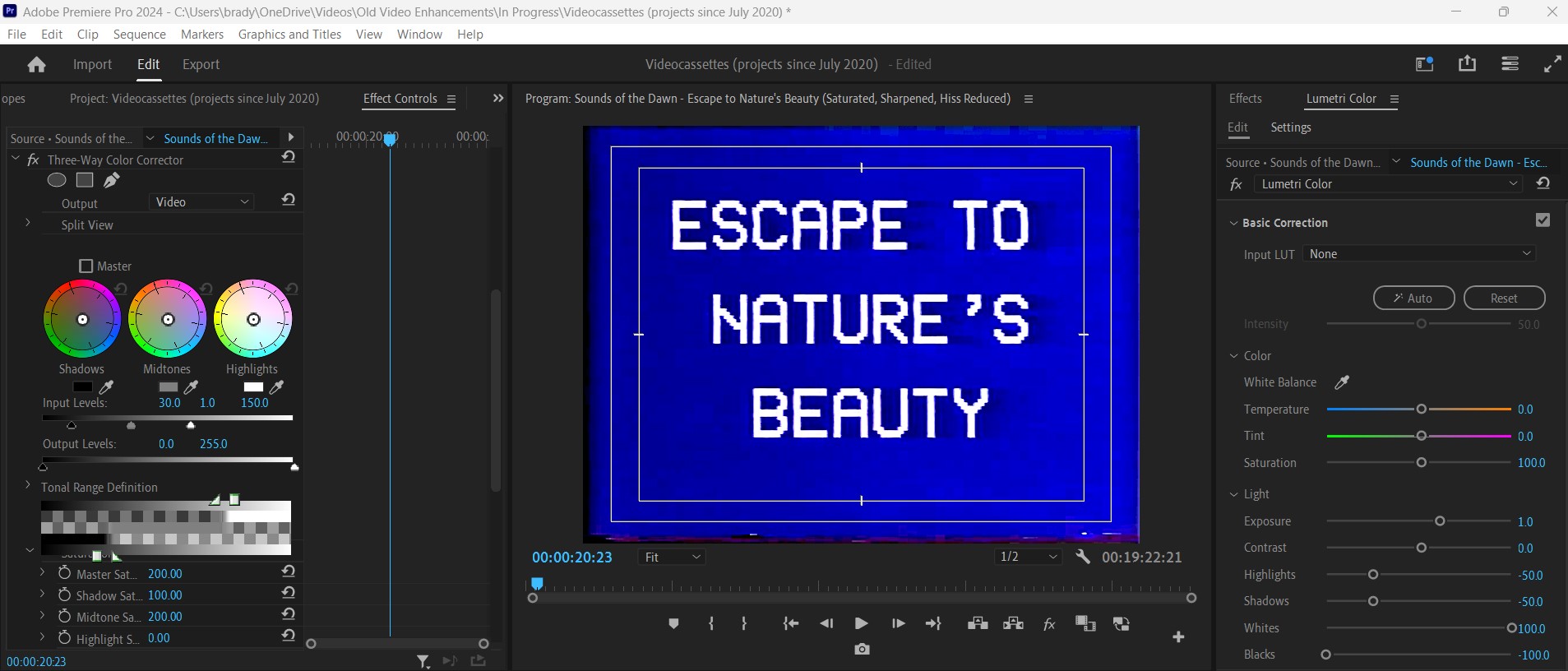The image size is (1568, 671).
Task: Pick the White Balance eyedropper in Lumetri
Action: point(1342,382)
